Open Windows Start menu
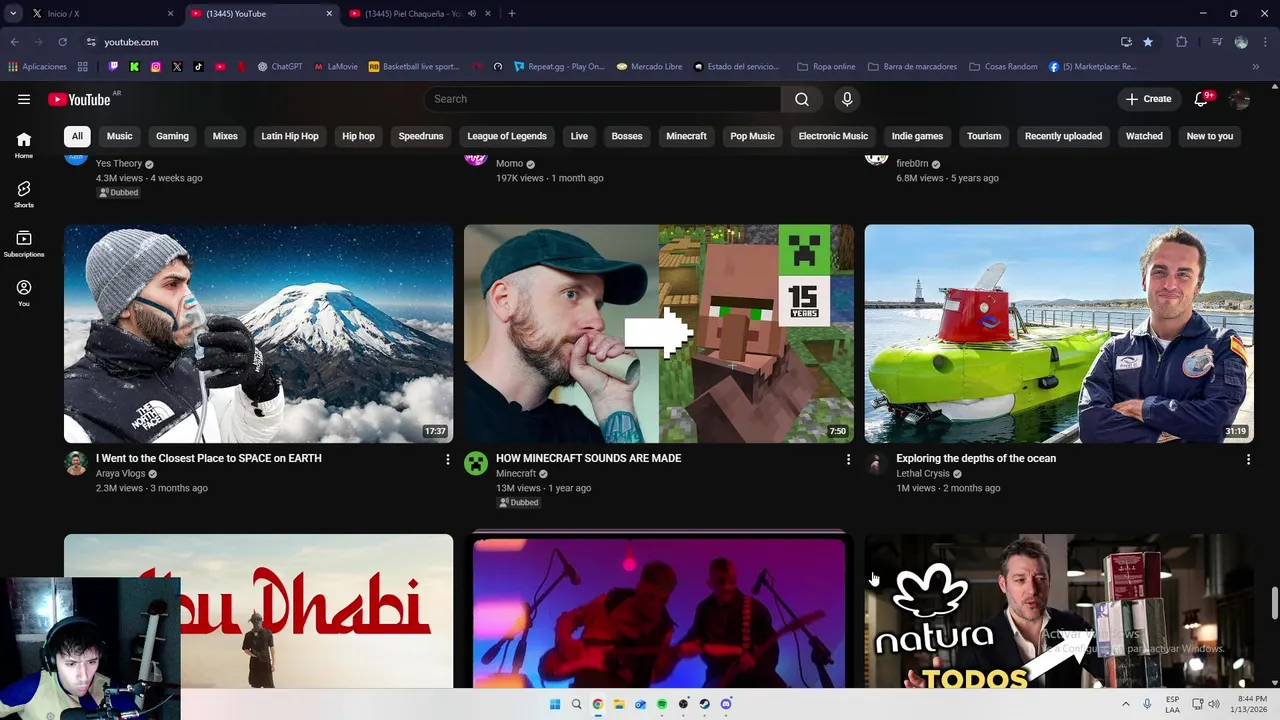This screenshot has width=1280, height=720. pyautogui.click(x=555, y=704)
